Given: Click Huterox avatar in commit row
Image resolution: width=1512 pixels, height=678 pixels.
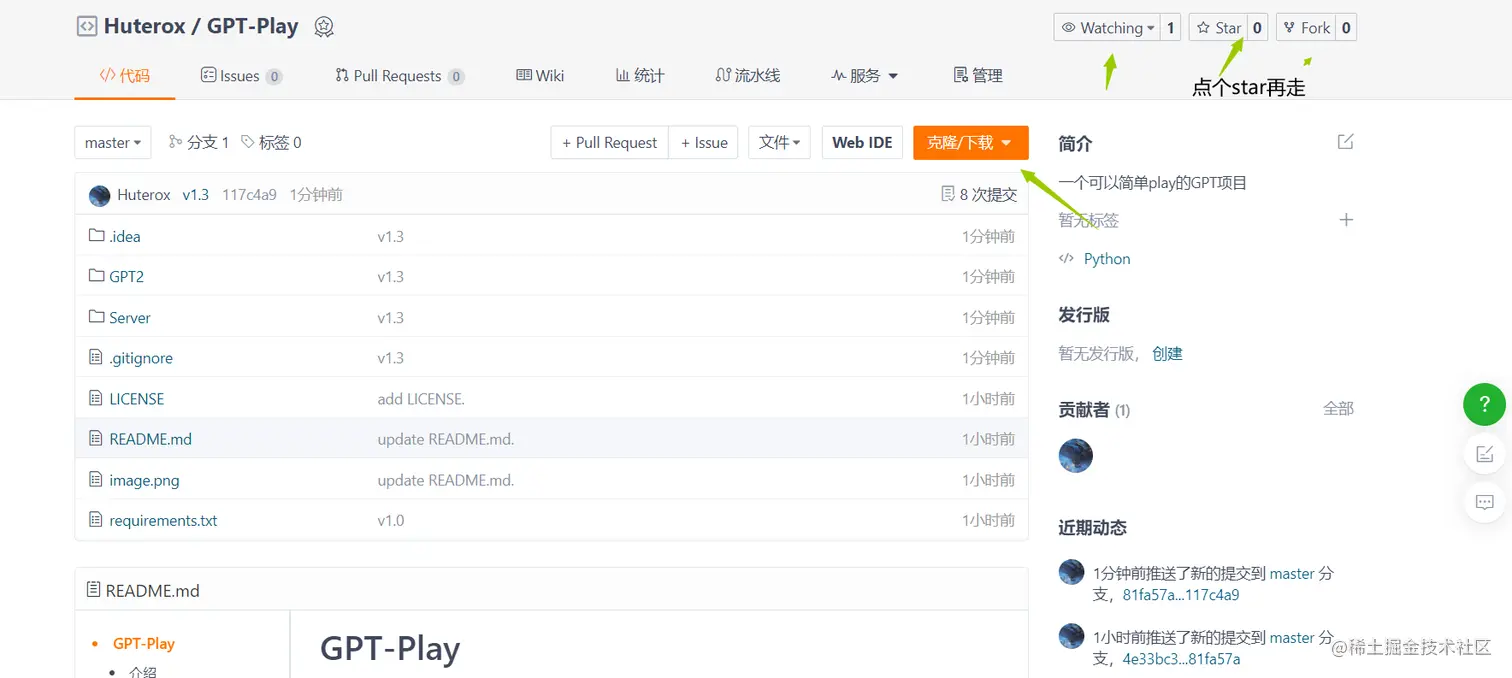Looking at the screenshot, I should pyautogui.click(x=99, y=195).
